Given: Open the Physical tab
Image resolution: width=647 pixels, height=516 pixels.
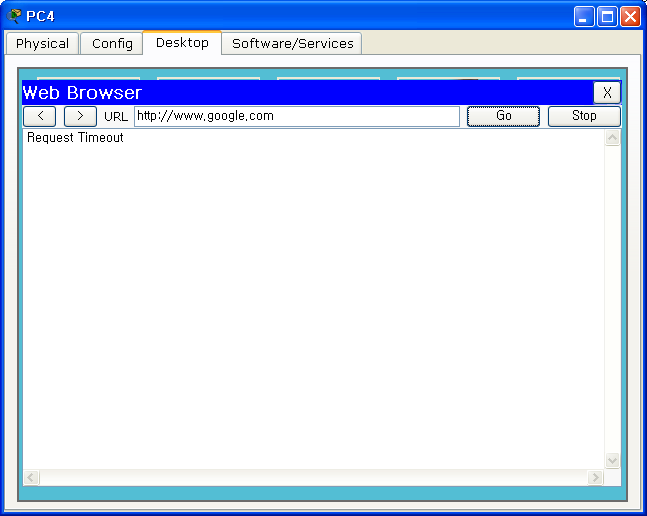Looking at the screenshot, I should point(42,43).
